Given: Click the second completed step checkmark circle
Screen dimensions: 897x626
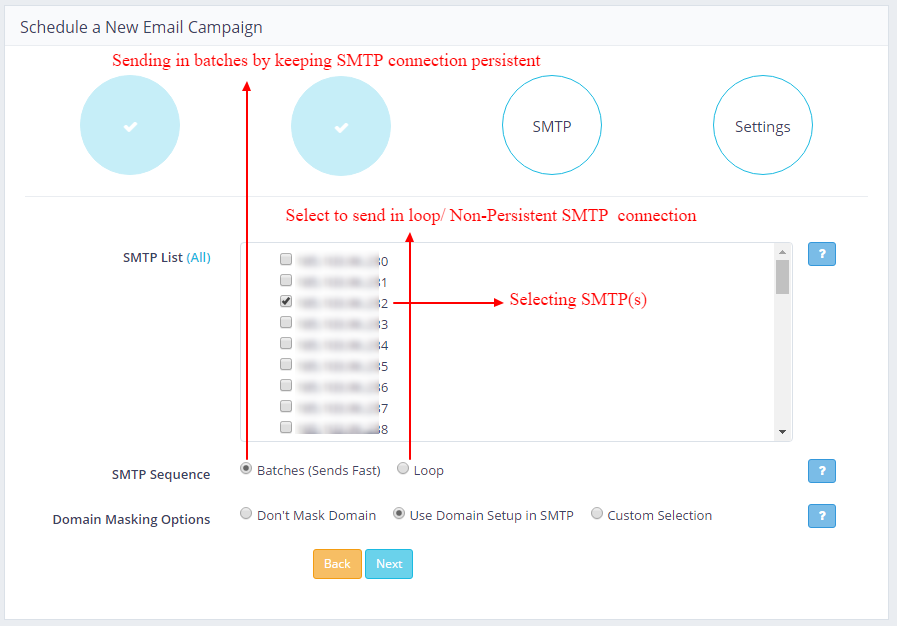Looking at the screenshot, I should (x=341, y=126).
